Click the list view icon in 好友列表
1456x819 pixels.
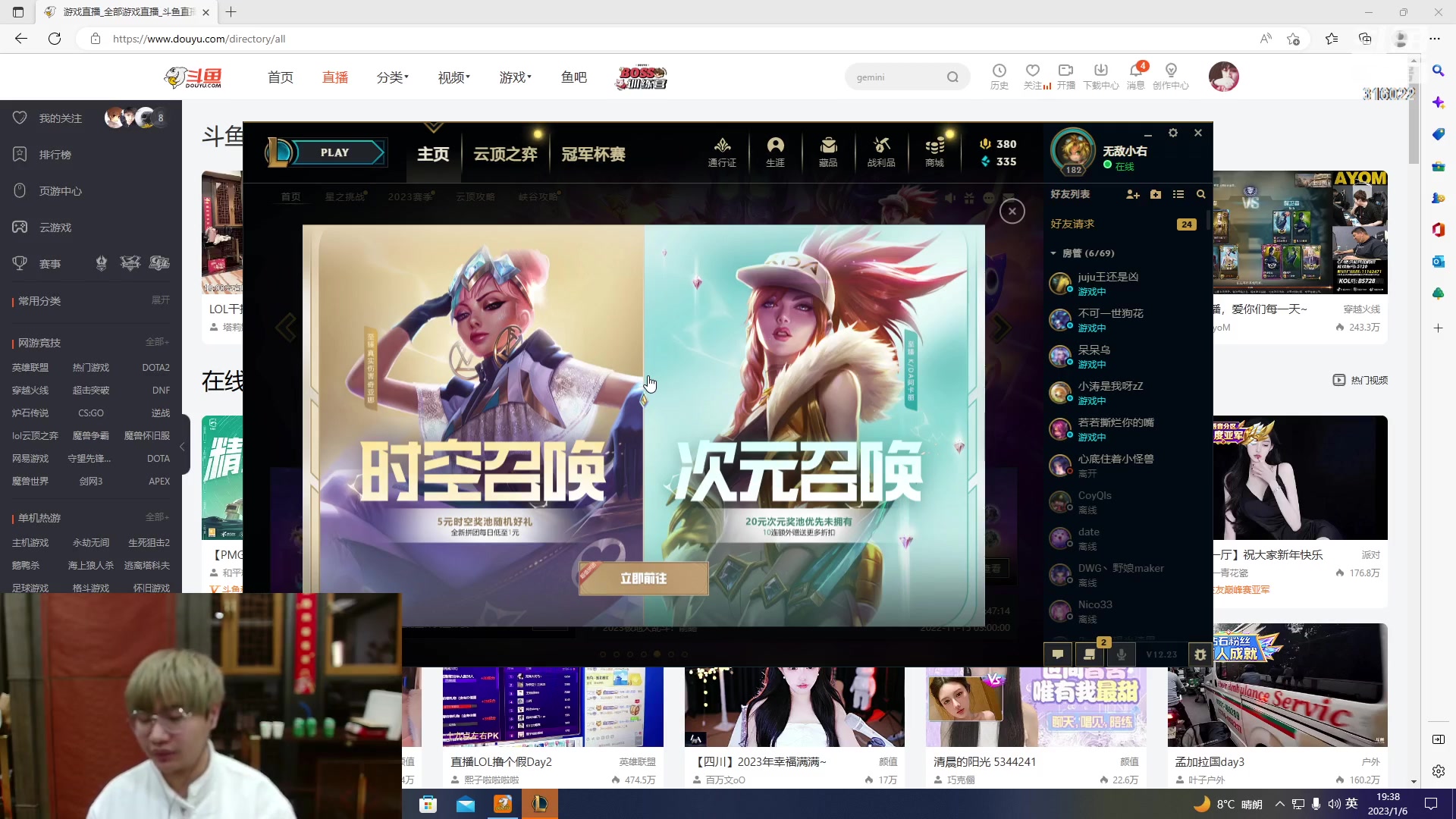[x=1178, y=195]
